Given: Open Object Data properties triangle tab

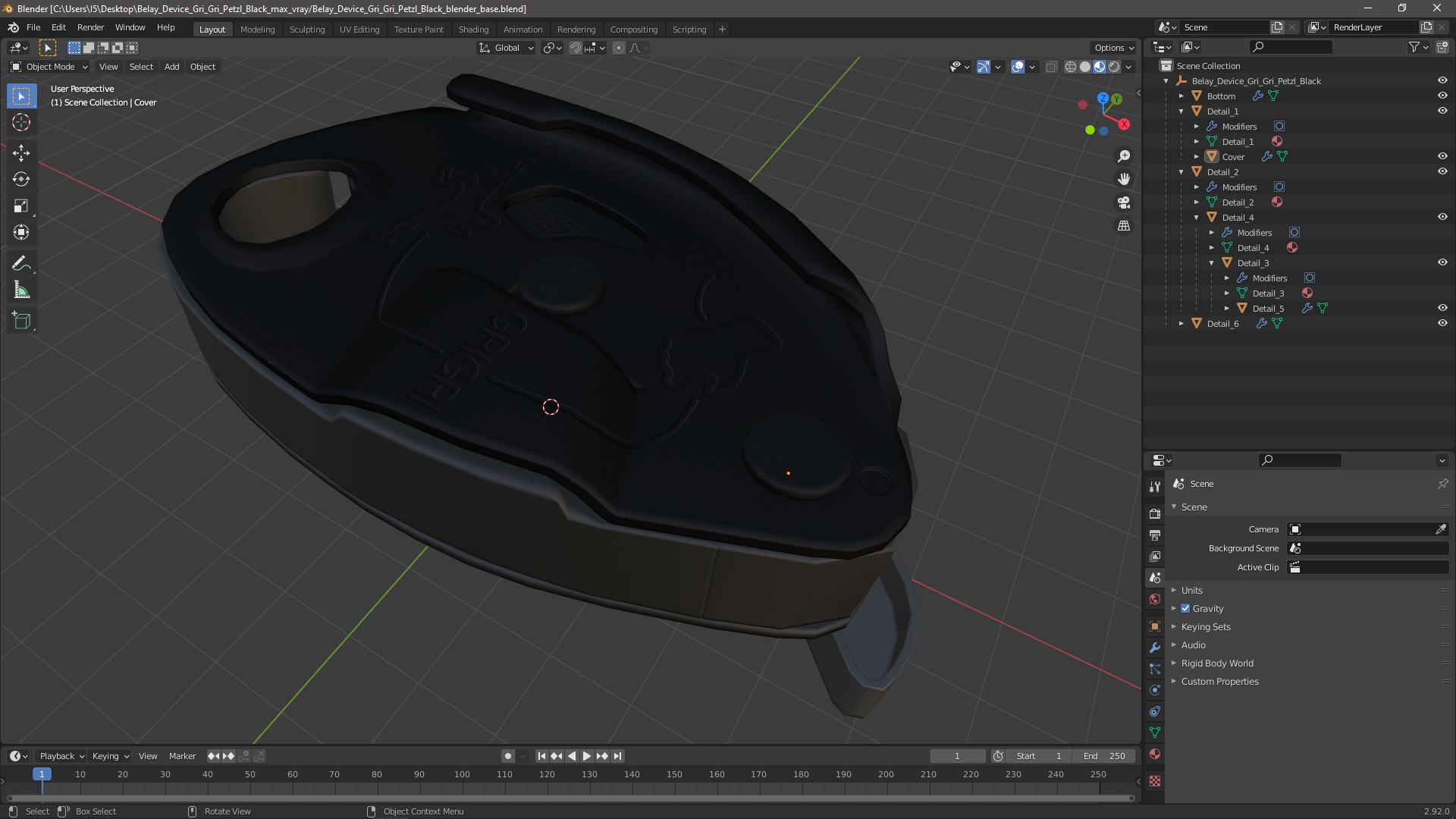Looking at the screenshot, I should 1155,733.
